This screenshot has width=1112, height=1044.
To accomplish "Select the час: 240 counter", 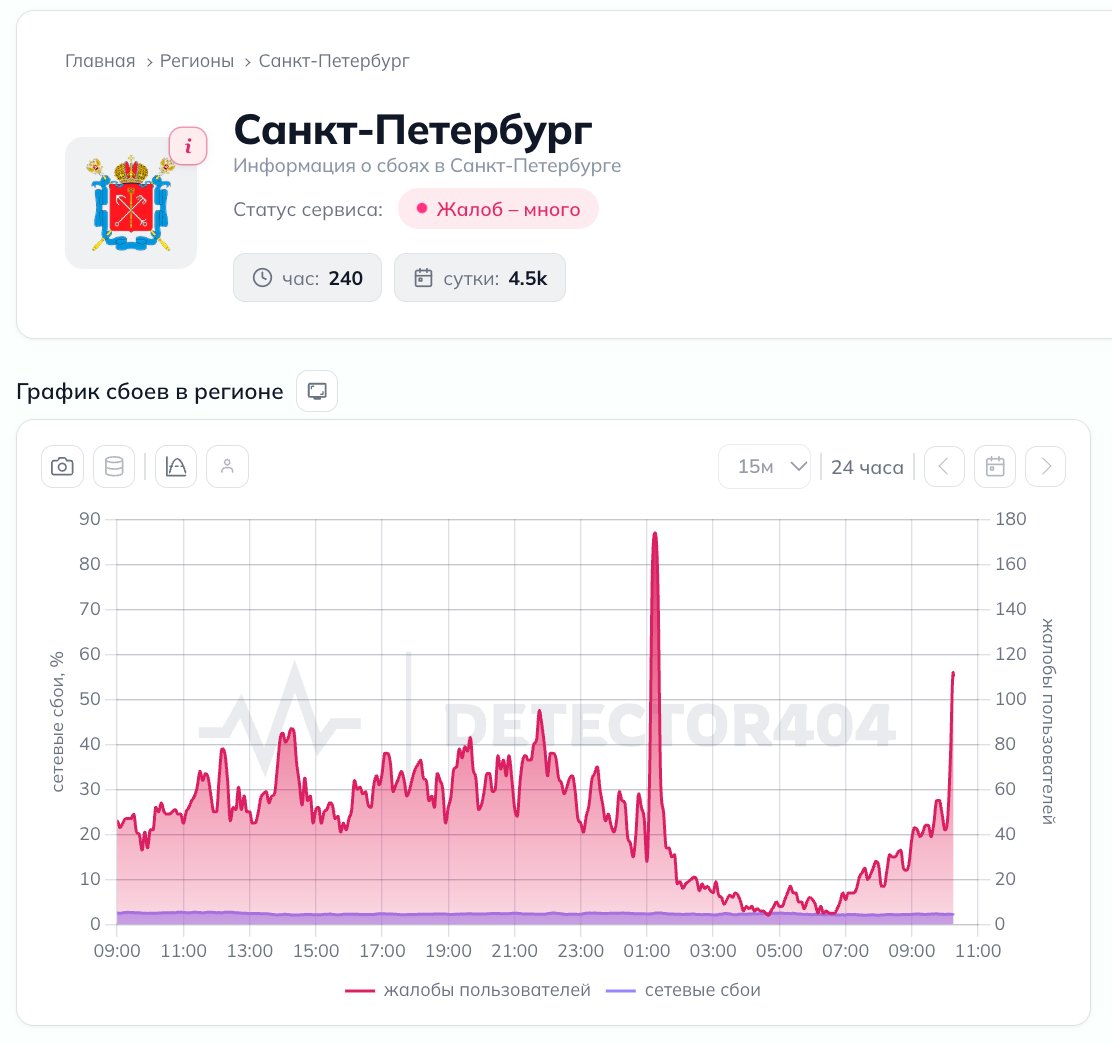I will click(x=307, y=278).
